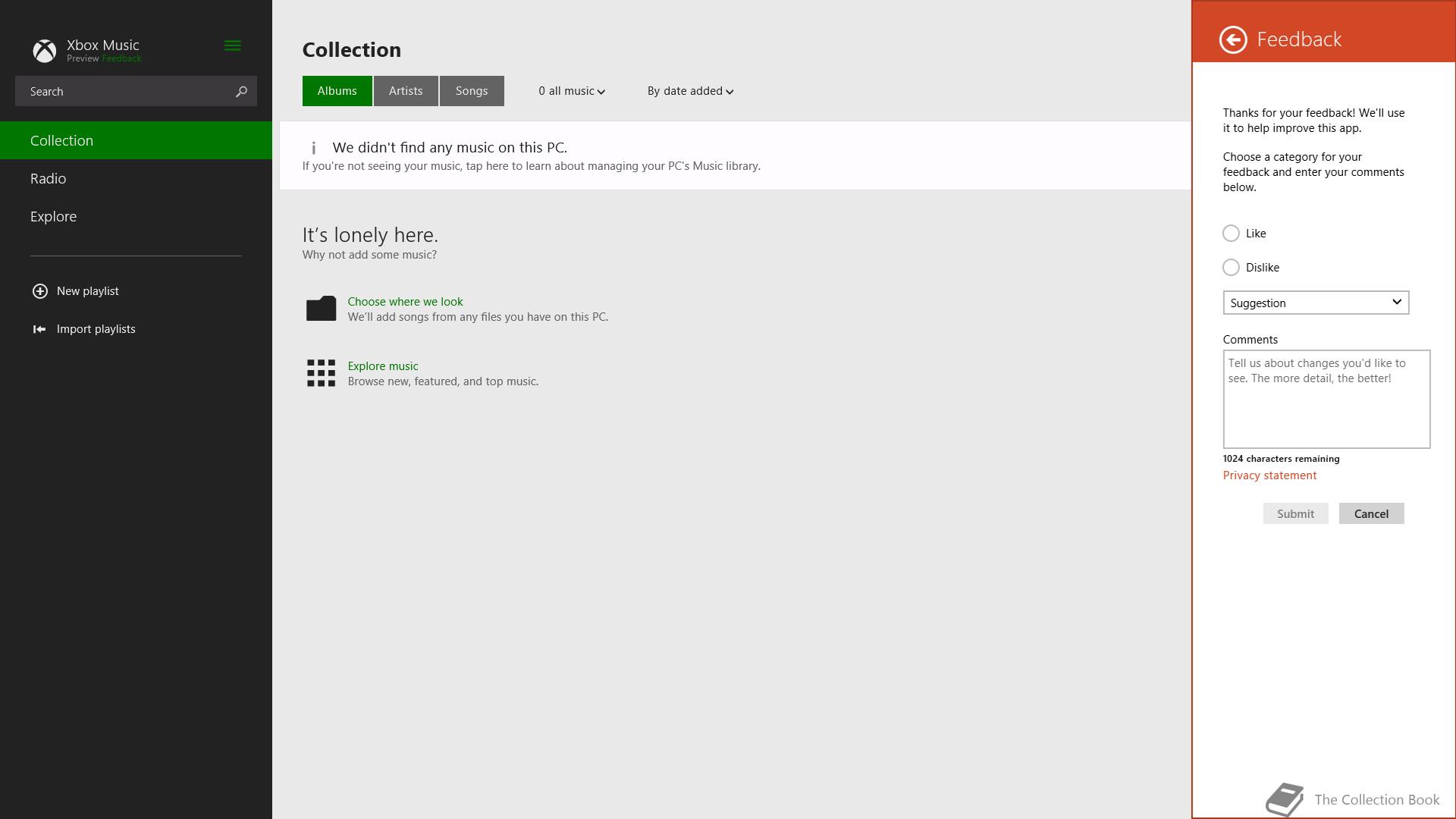
Task: Click the green Feedback link under Xbox Music
Action: [121, 58]
